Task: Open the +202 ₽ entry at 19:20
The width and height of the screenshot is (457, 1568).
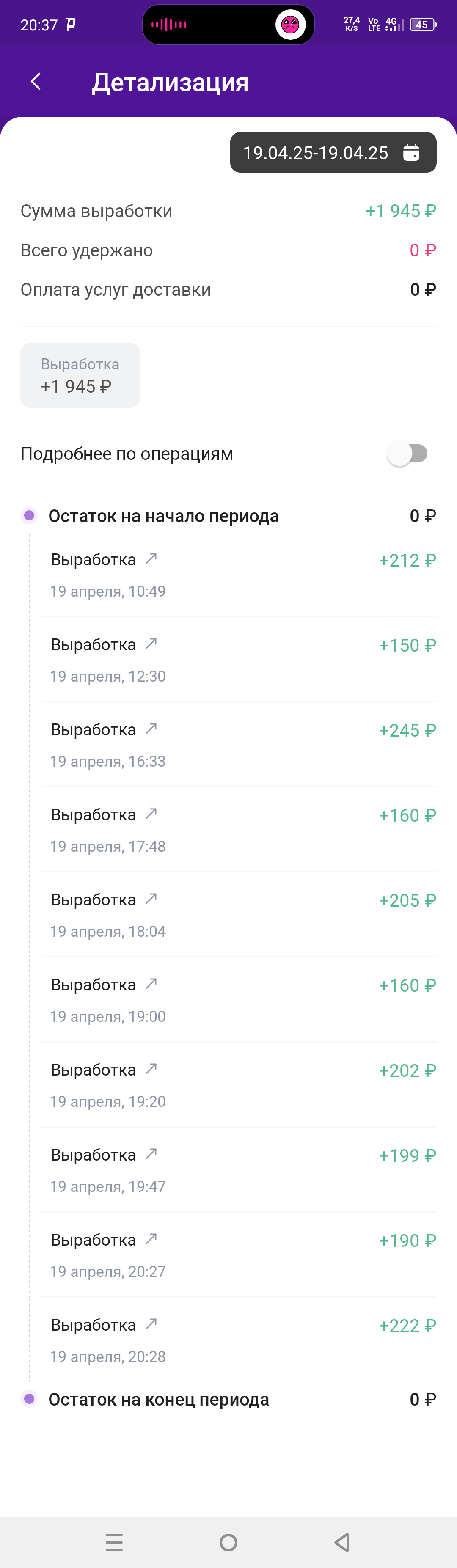Action: click(x=239, y=1085)
